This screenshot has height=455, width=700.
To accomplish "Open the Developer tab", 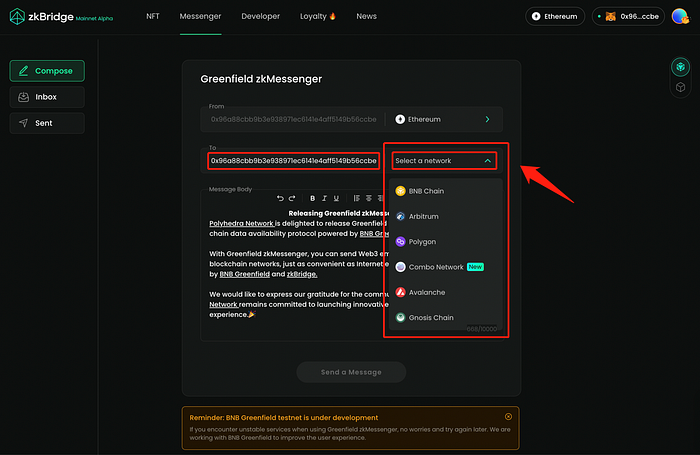I will point(260,16).
